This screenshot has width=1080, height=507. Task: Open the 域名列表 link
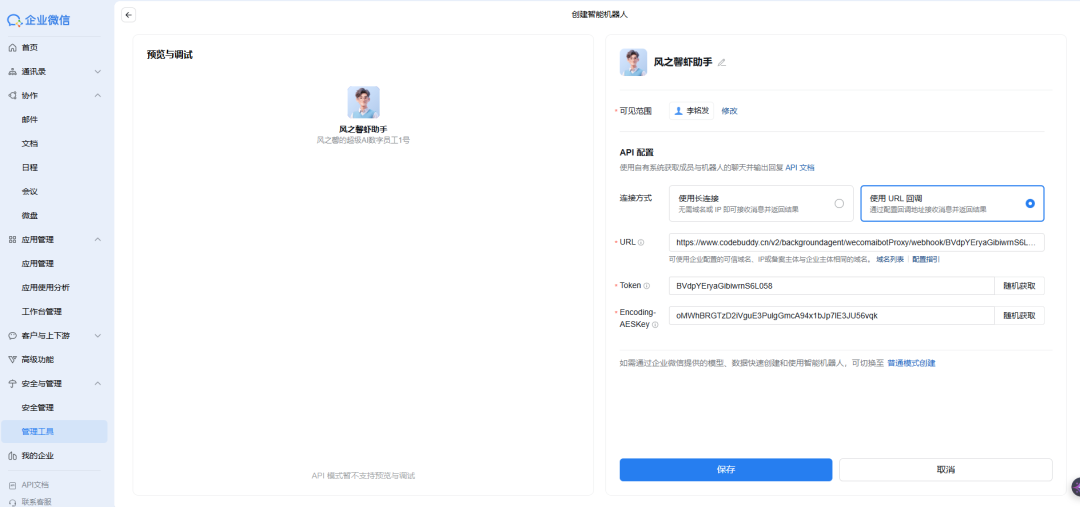[890, 260]
